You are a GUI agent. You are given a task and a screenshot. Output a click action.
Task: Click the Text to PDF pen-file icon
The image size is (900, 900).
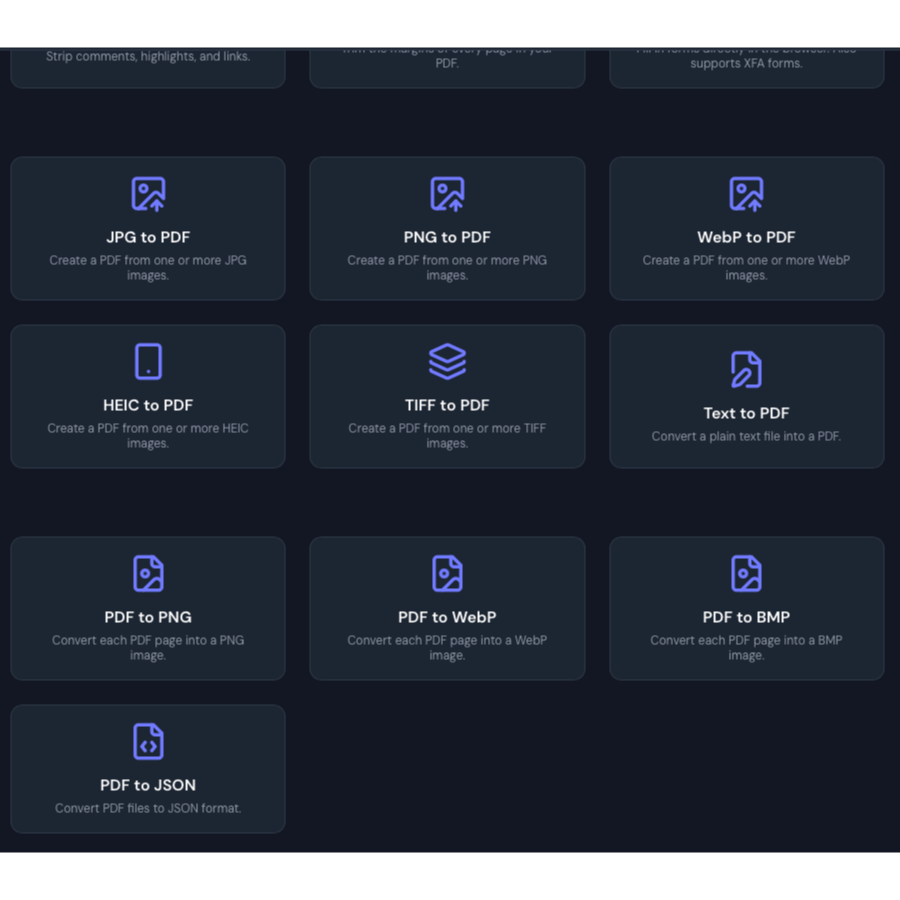click(x=746, y=370)
